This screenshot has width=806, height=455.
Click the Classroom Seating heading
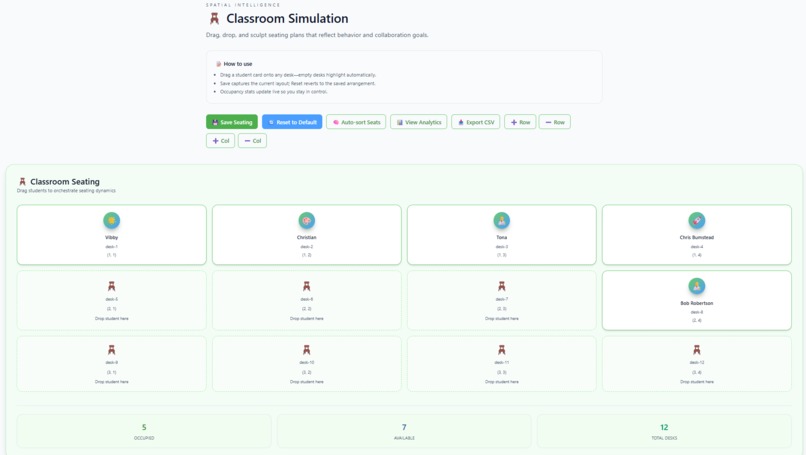(65, 181)
